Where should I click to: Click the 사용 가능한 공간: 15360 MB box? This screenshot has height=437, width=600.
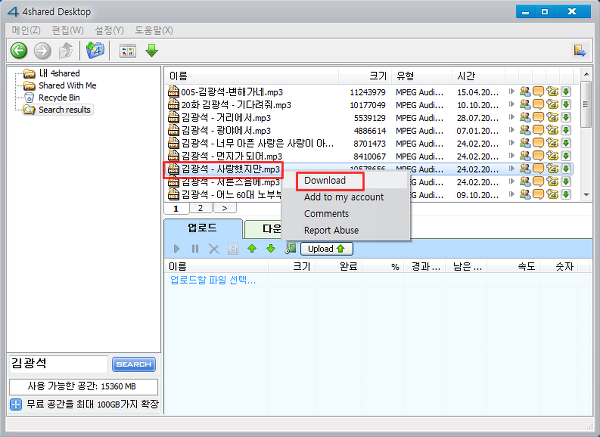point(83,386)
